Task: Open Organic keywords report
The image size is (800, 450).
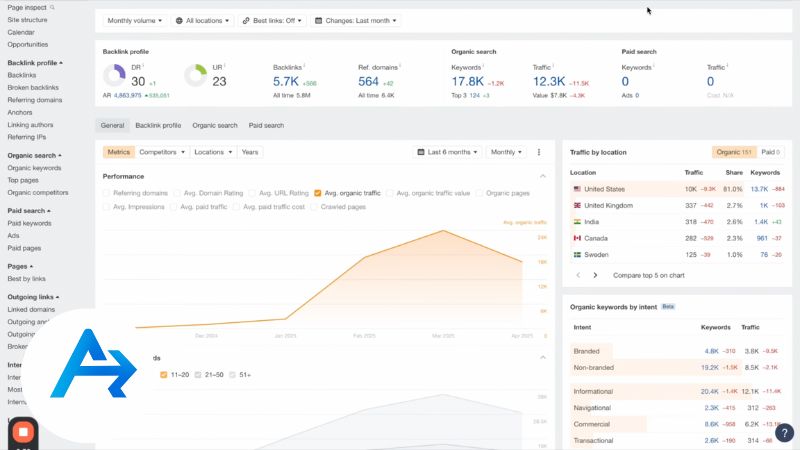Action: [x=34, y=168]
